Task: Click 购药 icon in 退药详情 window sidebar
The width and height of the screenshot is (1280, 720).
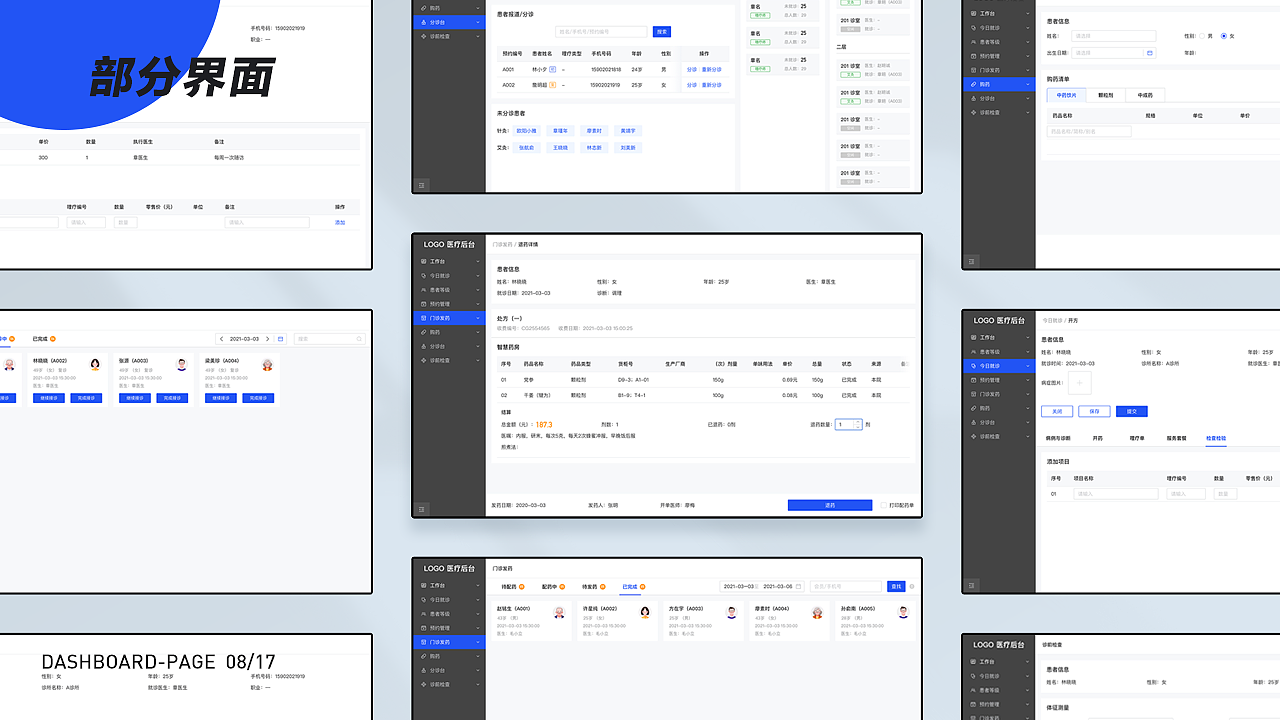Action: (424, 332)
